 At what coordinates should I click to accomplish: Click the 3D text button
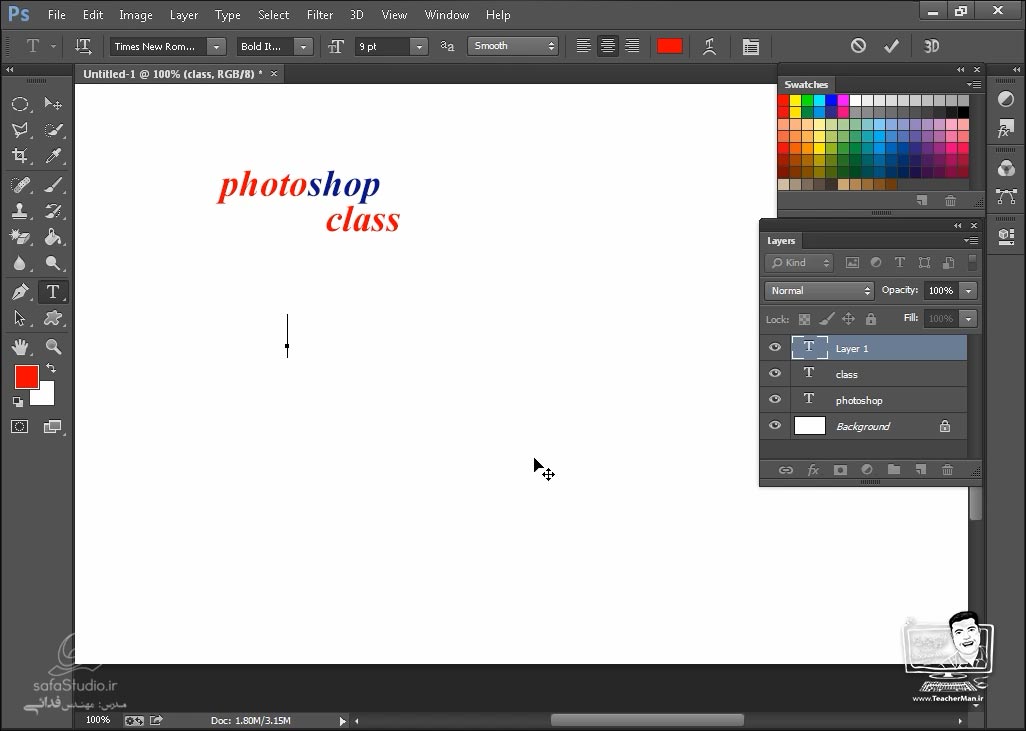[931, 46]
